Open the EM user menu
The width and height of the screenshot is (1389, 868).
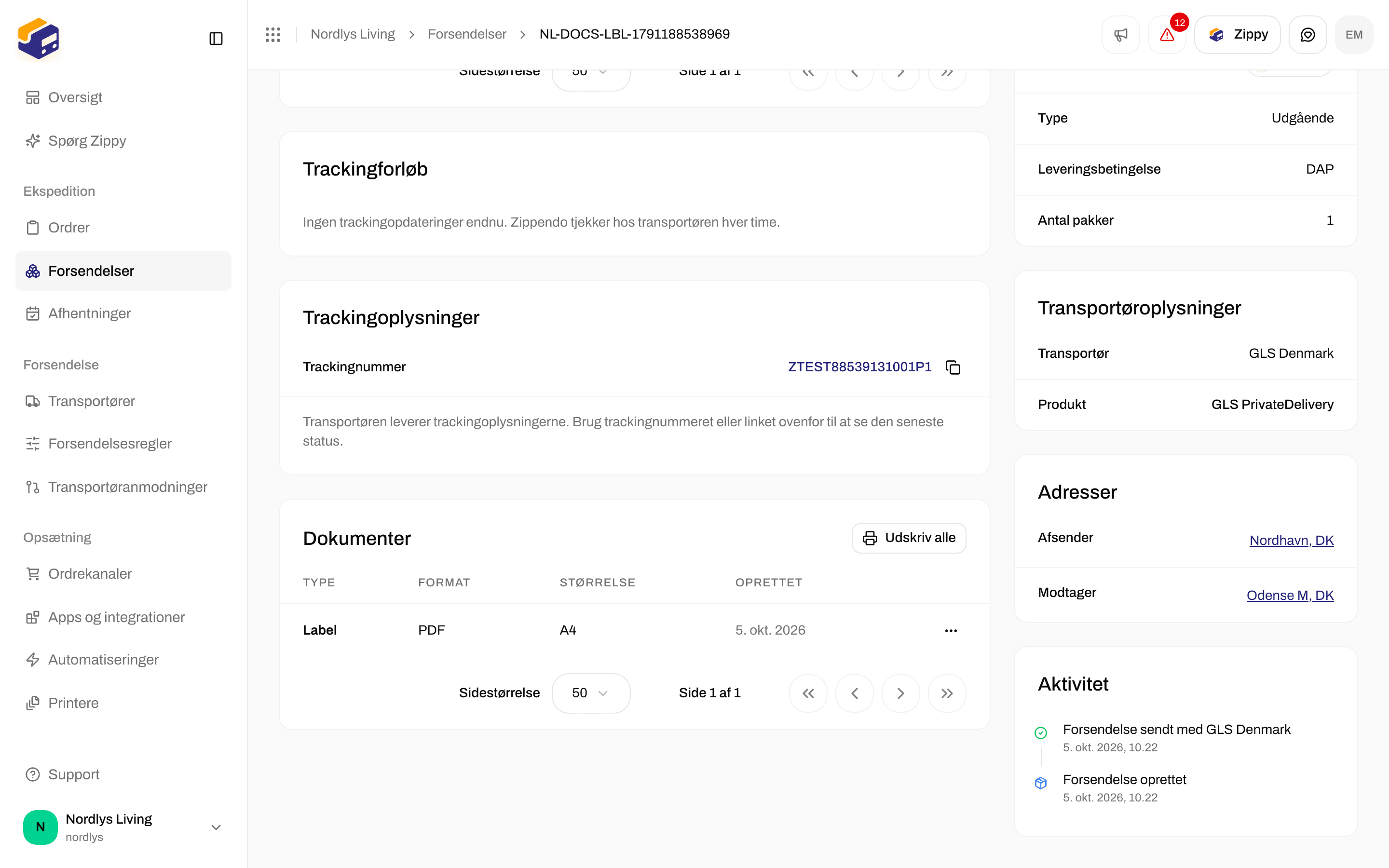tap(1354, 34)
